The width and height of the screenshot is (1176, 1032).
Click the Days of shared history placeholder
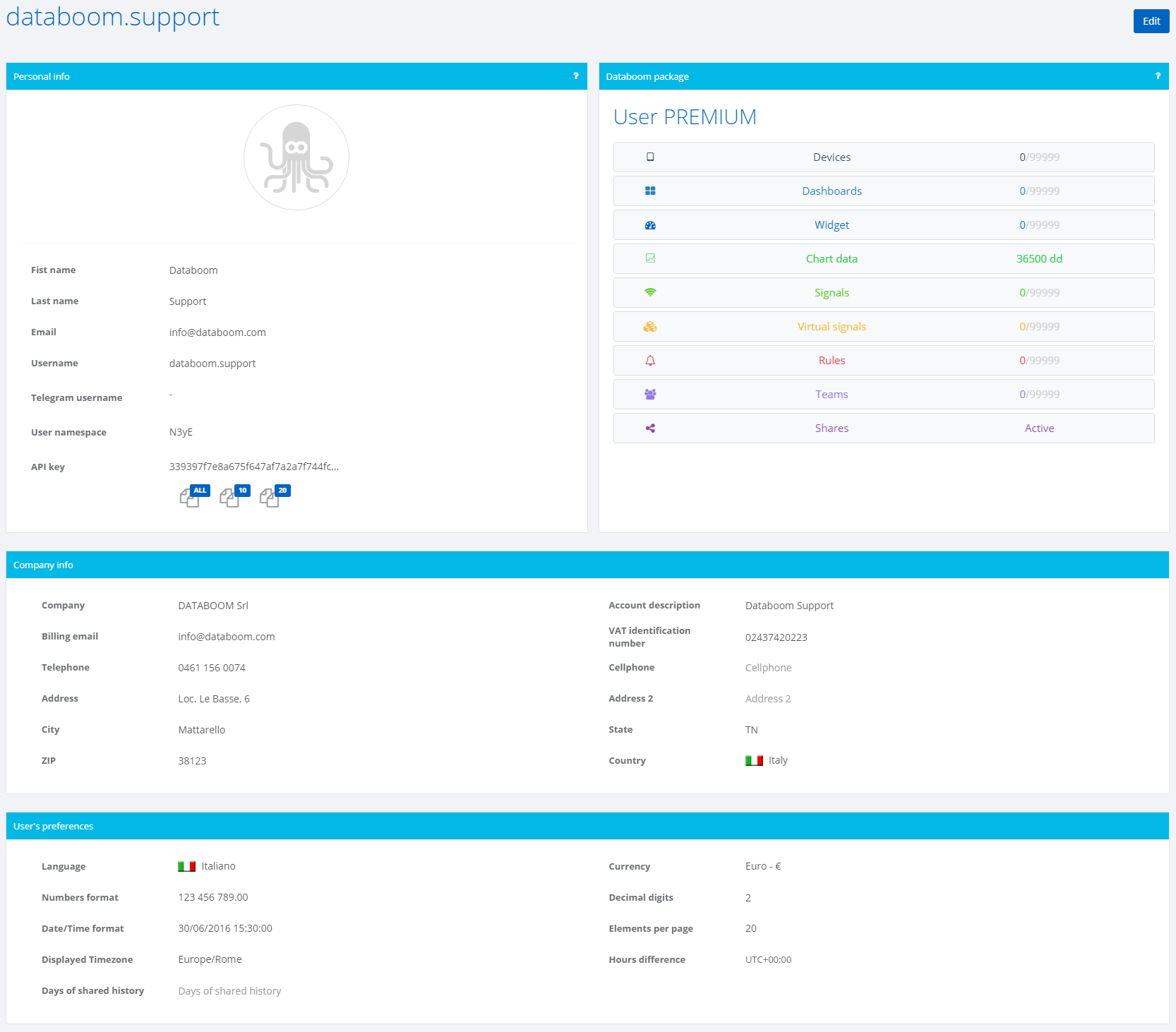(x=229, y=991)
